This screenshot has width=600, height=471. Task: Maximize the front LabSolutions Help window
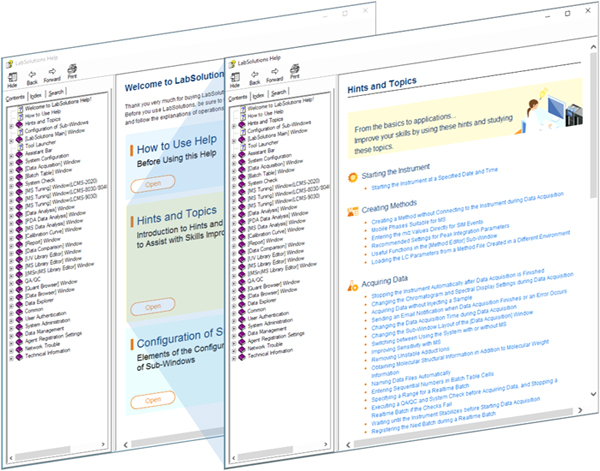[x=567, y=14]
